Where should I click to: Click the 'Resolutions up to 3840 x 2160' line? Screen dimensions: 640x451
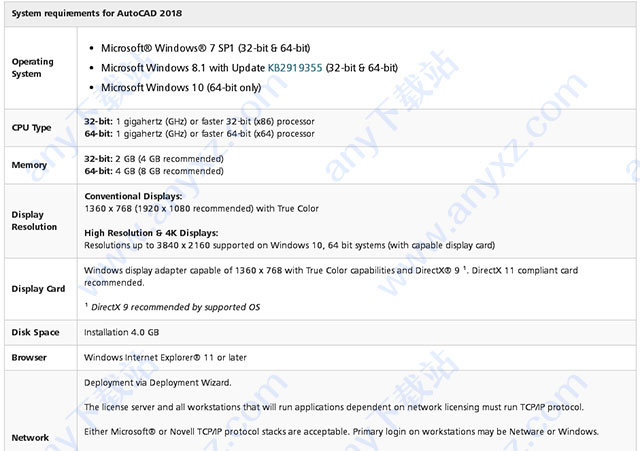pos(289,245)
